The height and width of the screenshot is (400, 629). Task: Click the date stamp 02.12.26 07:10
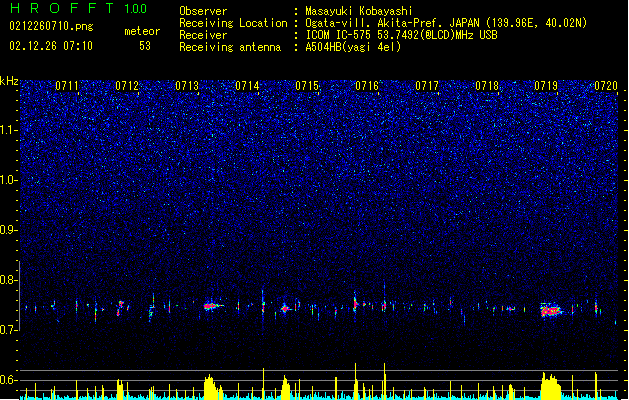[51, 46]
